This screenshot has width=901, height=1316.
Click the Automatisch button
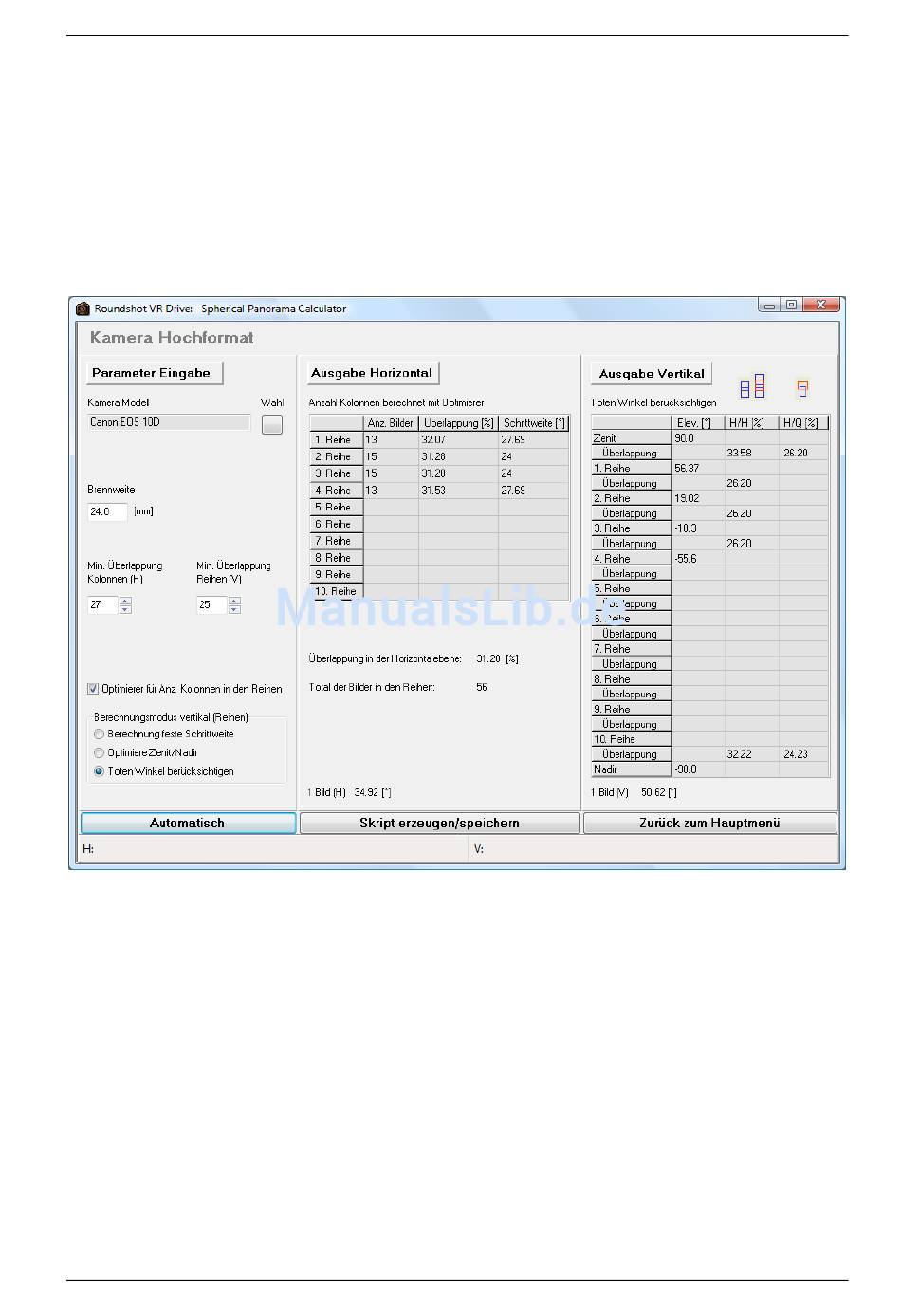click(188, 823)
